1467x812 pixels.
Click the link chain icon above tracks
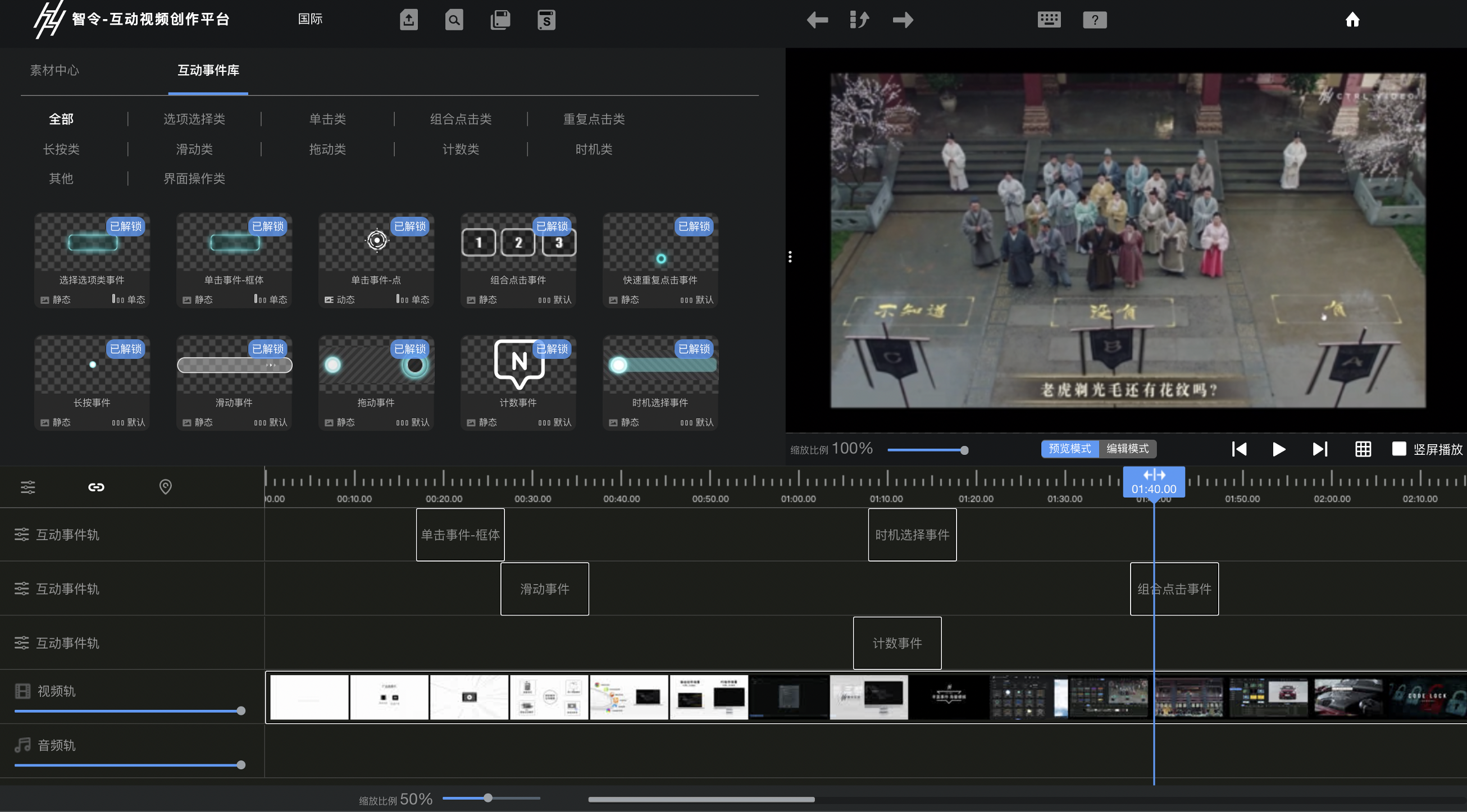click(96, 487)
